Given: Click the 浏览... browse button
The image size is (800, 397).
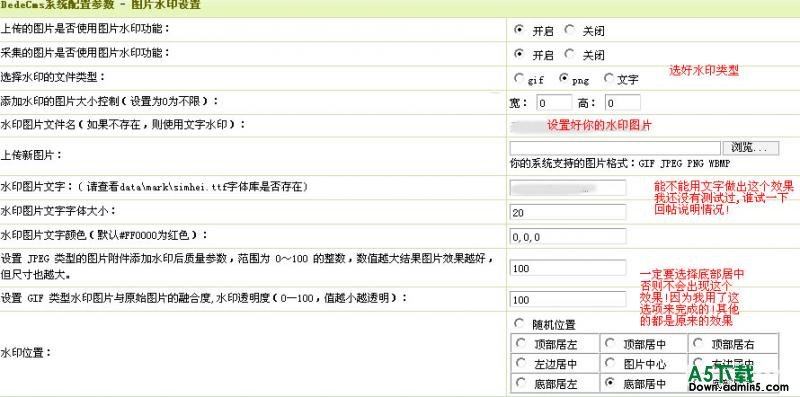Looking at the screenshot, I should [751, 148].
